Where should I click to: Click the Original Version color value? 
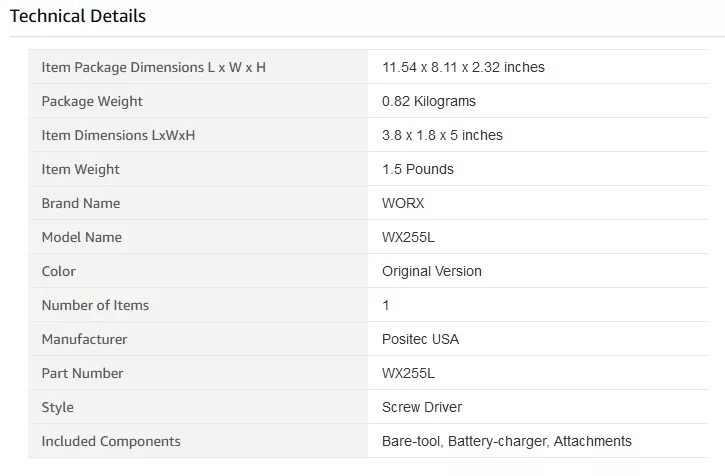pos(432,272)
